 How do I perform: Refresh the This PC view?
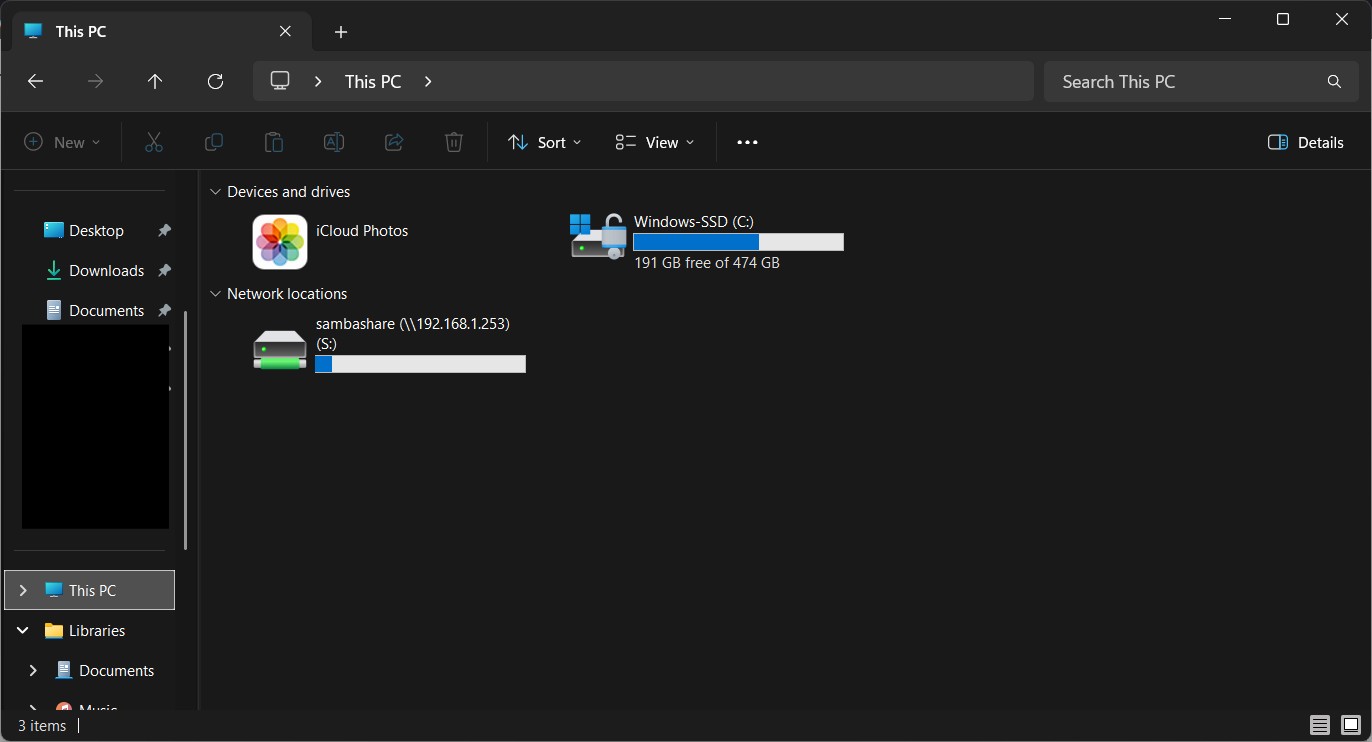(215, 81)
